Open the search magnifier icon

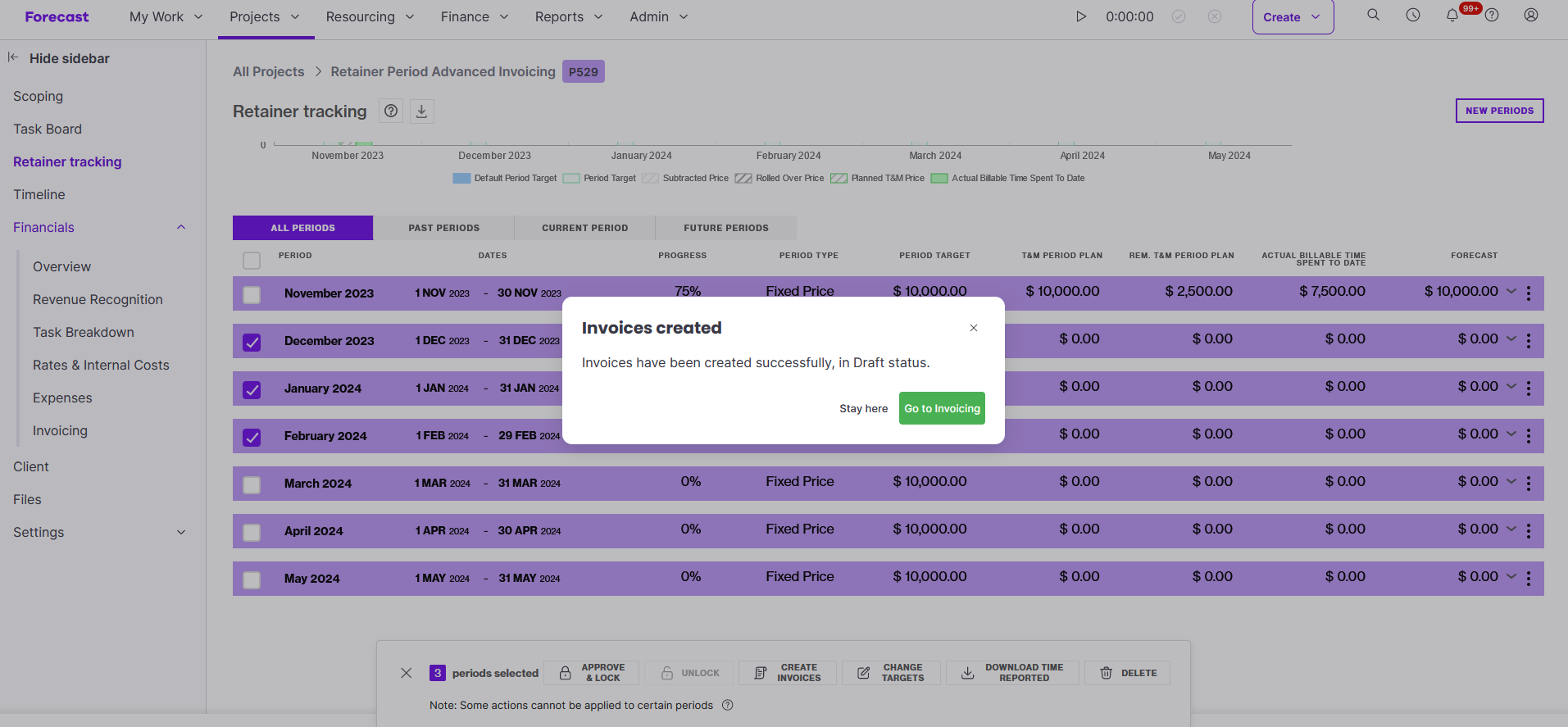click(x=1374, y=15)
